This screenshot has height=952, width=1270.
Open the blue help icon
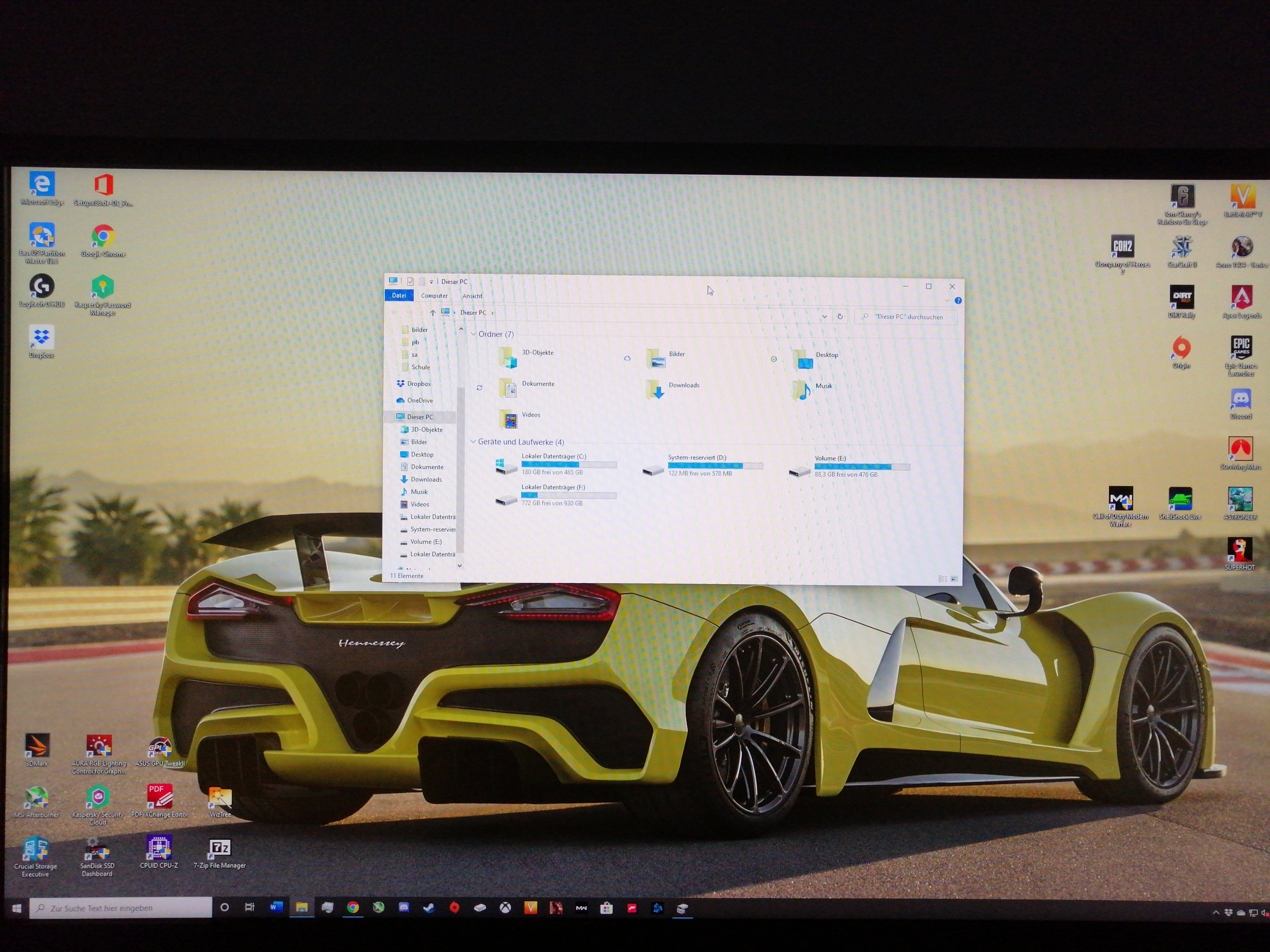[x=958, y=301]
